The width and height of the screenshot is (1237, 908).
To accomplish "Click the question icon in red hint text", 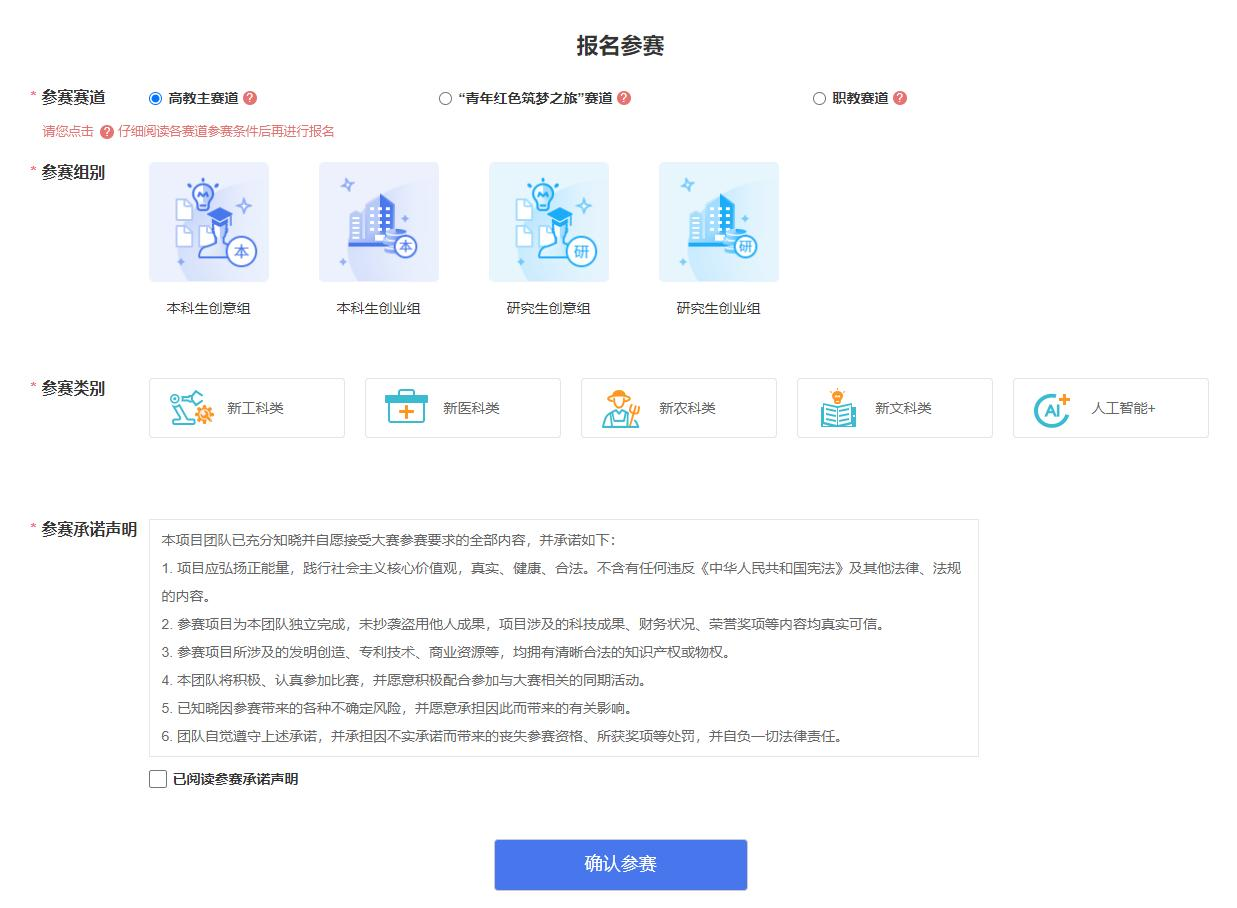I will pyautogui.click(x=107, y=132).
